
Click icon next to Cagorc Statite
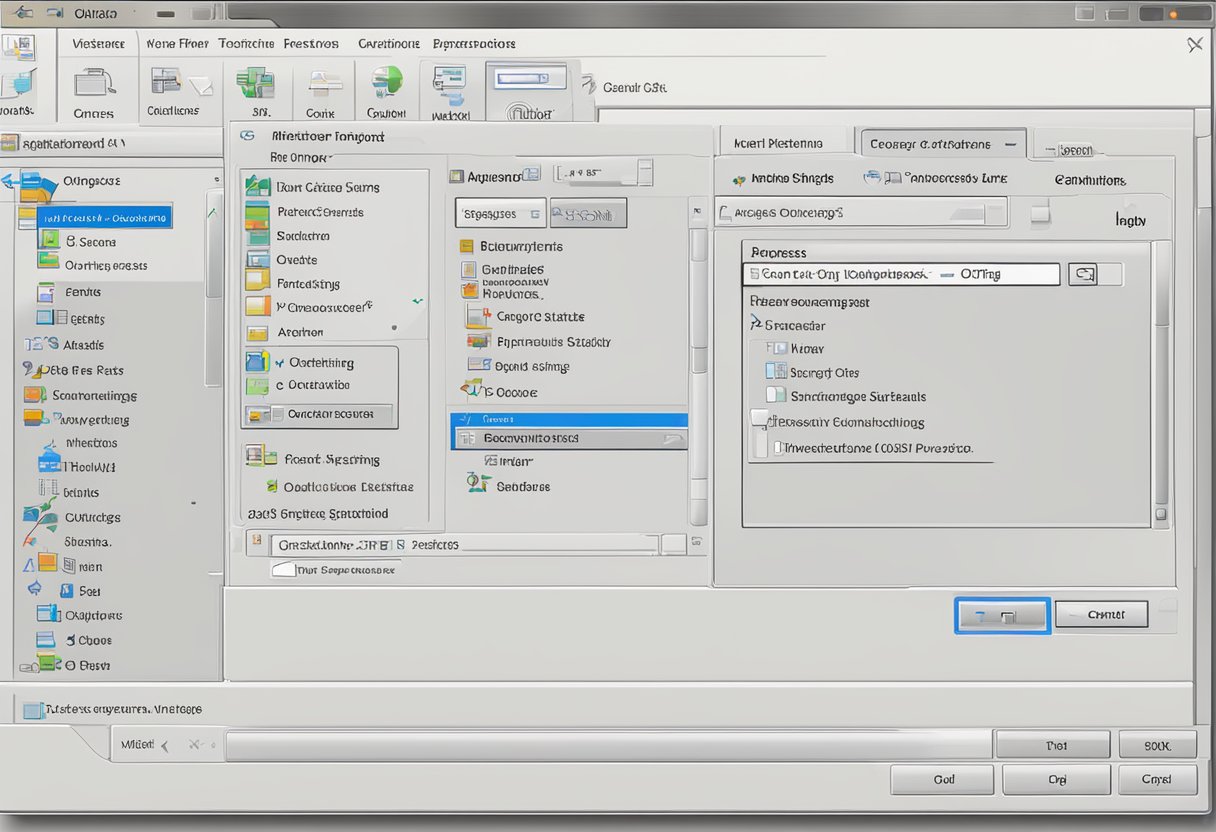(479, 317)
